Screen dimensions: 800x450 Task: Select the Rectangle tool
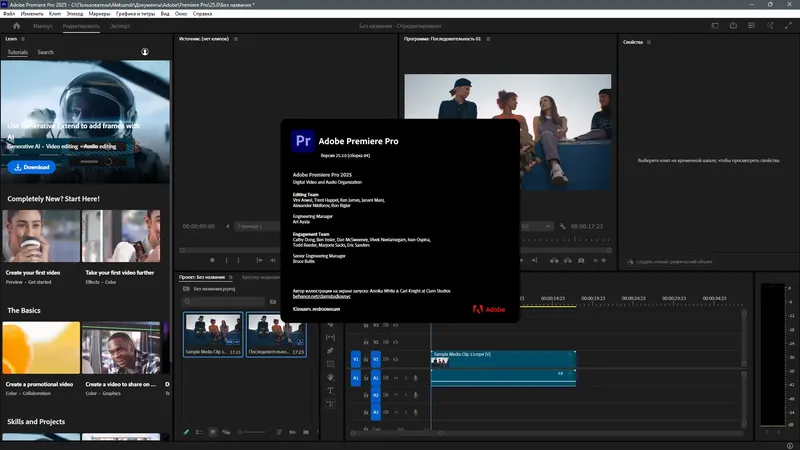point(331,364)
